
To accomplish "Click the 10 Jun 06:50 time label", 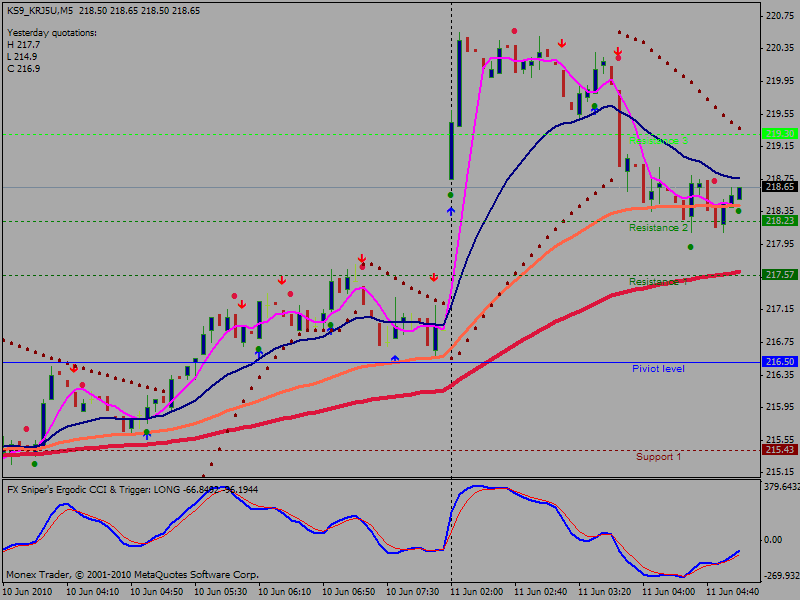I will coord(349,592).
